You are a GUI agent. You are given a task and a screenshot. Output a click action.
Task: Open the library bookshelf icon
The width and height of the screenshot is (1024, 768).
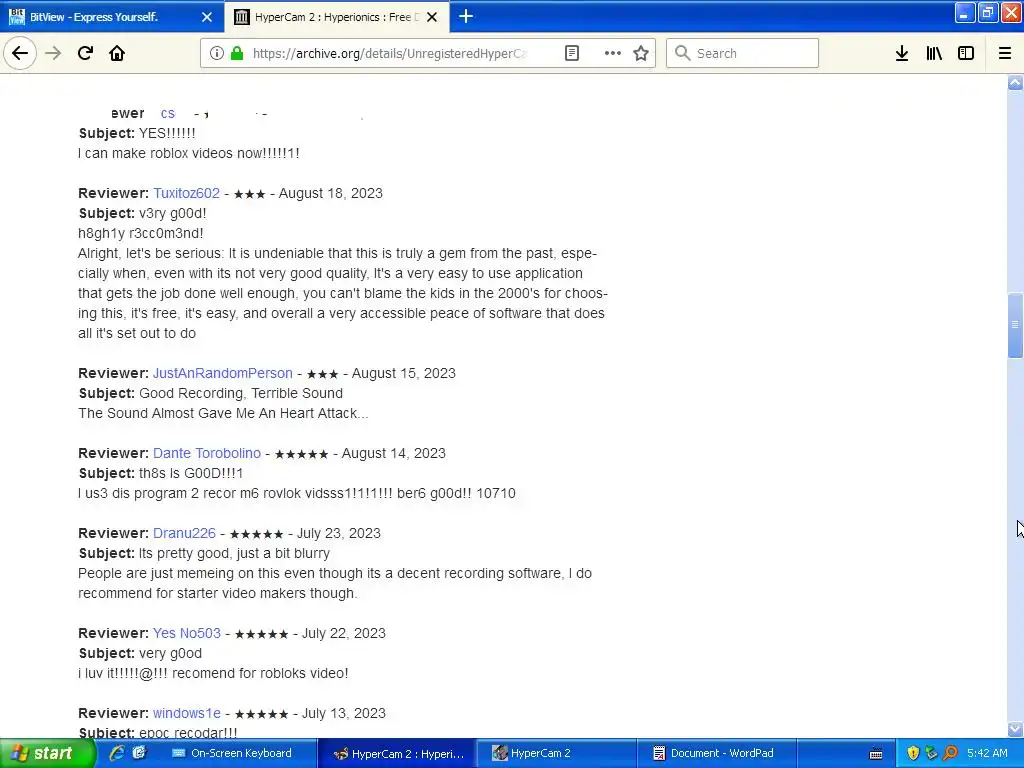(934, 53)
